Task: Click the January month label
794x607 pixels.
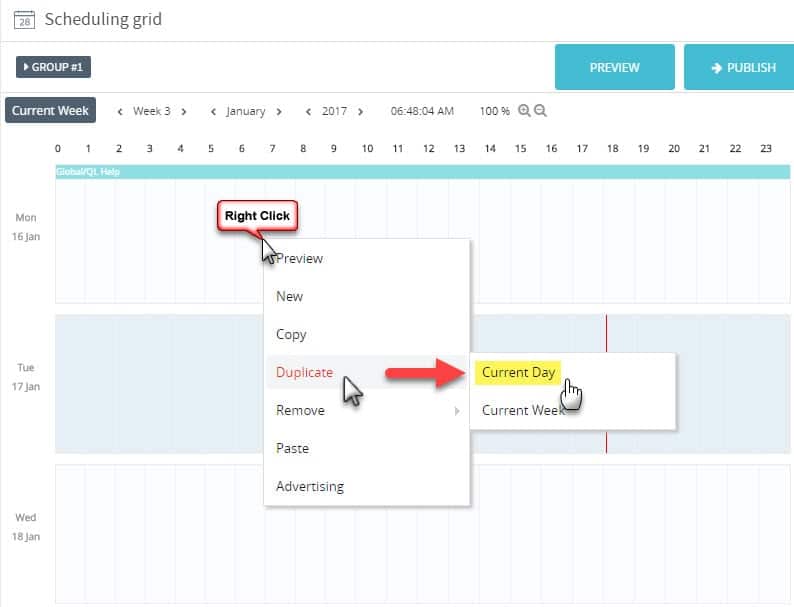Action: (246, 111)
